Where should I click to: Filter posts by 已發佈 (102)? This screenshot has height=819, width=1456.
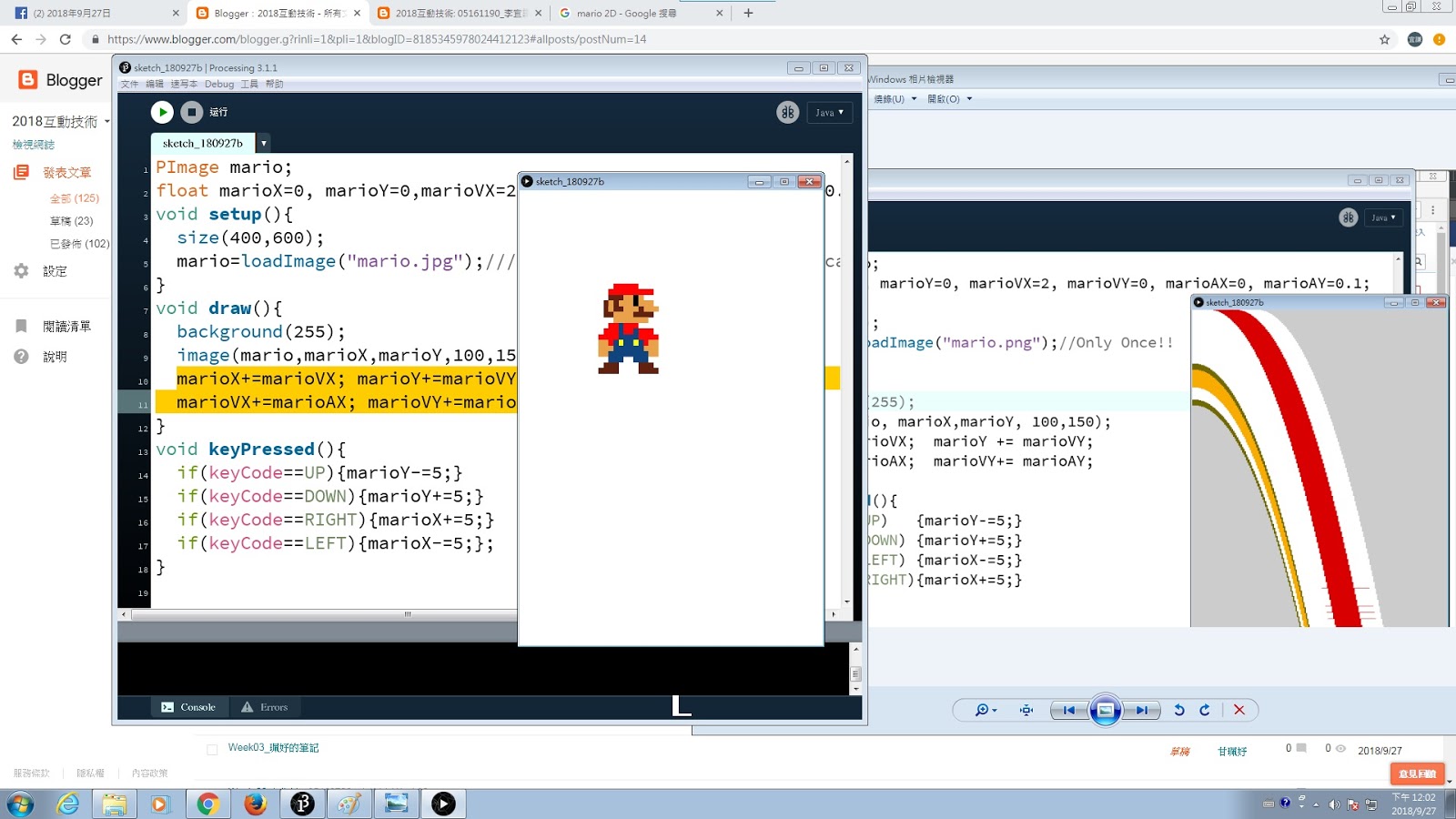[x=79, y=244]
